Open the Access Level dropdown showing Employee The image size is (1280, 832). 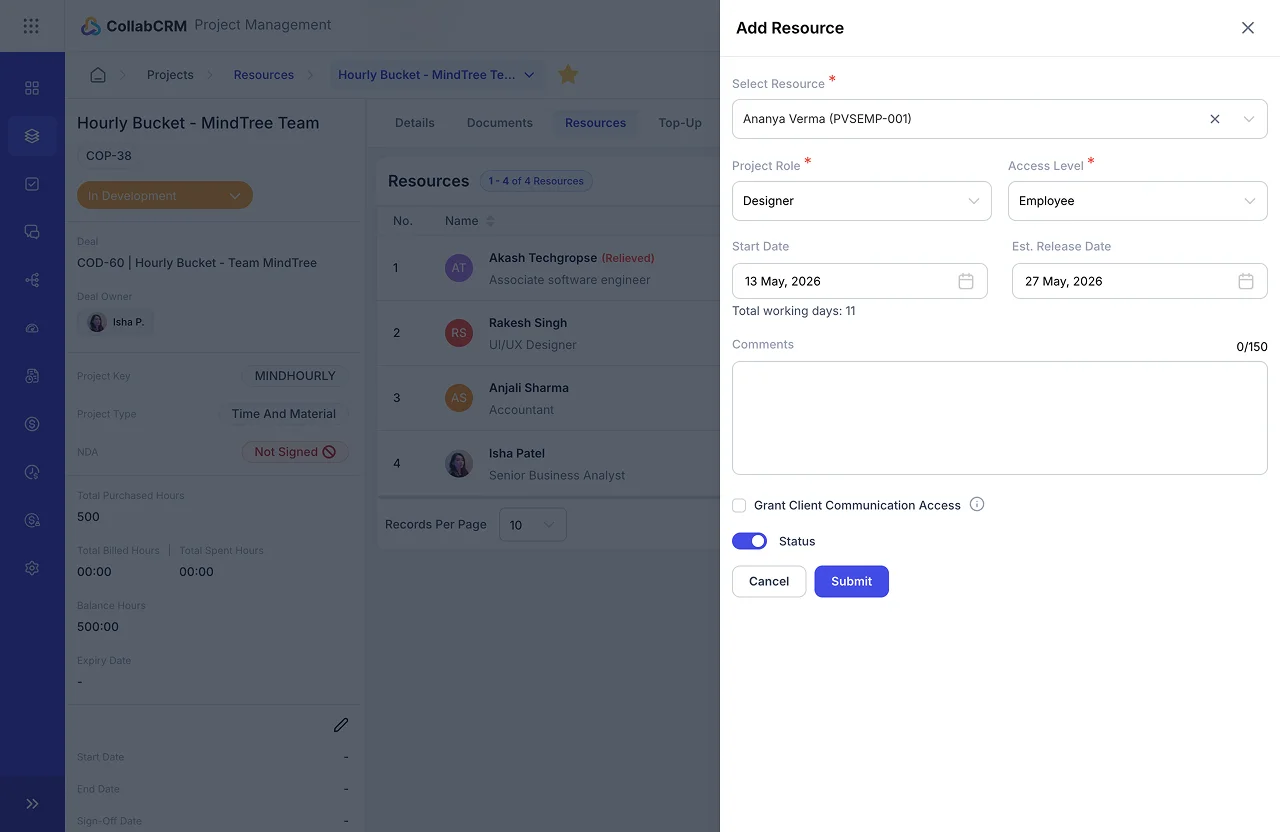click(1138, 201)
